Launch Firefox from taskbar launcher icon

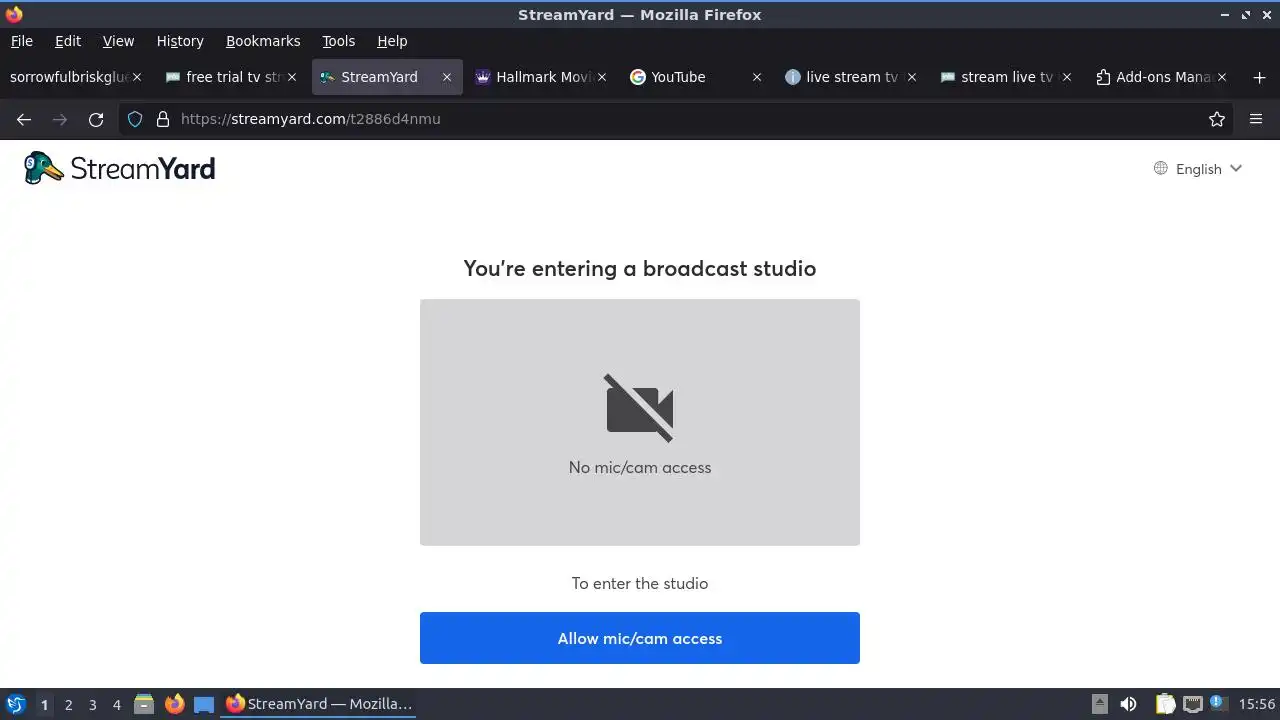174,704
